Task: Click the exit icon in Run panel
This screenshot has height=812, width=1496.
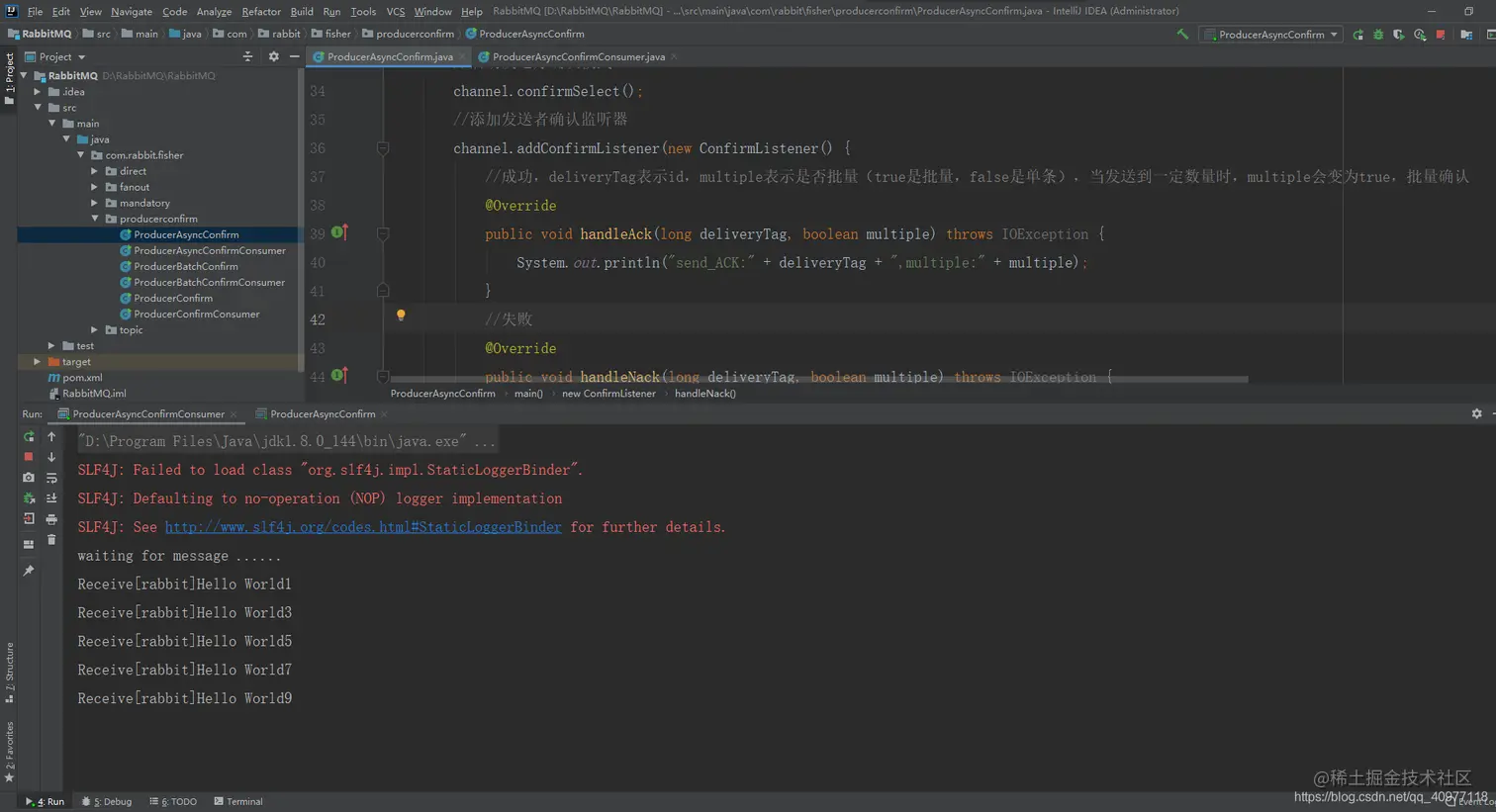Action: pos(29,519)
